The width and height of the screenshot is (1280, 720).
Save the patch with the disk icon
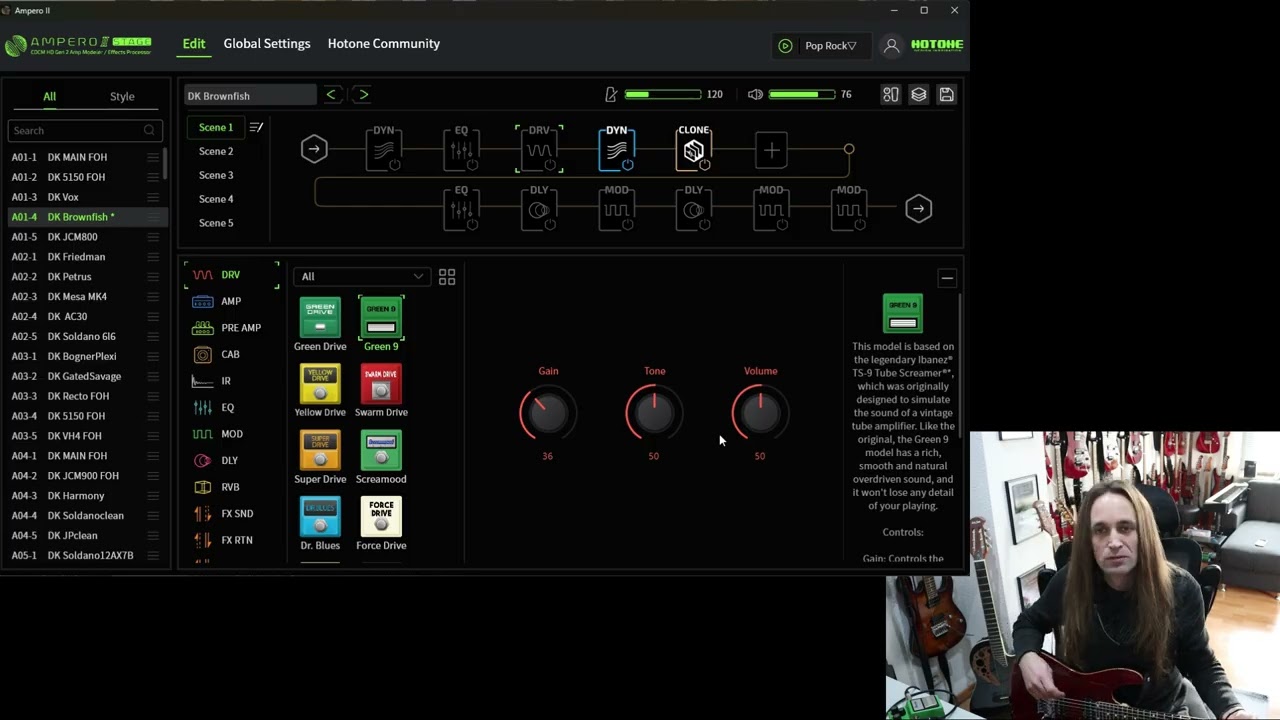pyautogui.click(x=946, y=94)
